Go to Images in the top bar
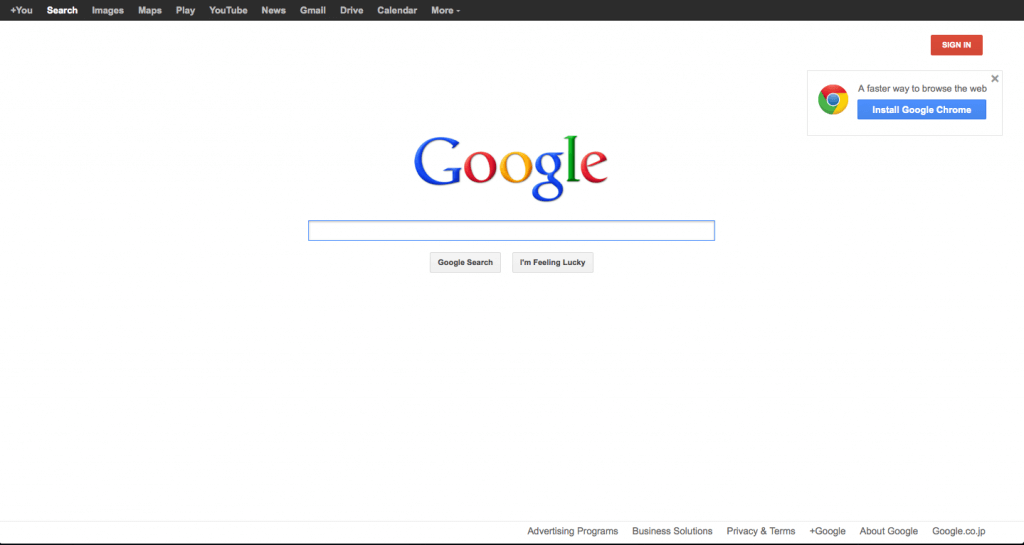Viewport: 1024px width, 545px height. [x=108, y=10]
